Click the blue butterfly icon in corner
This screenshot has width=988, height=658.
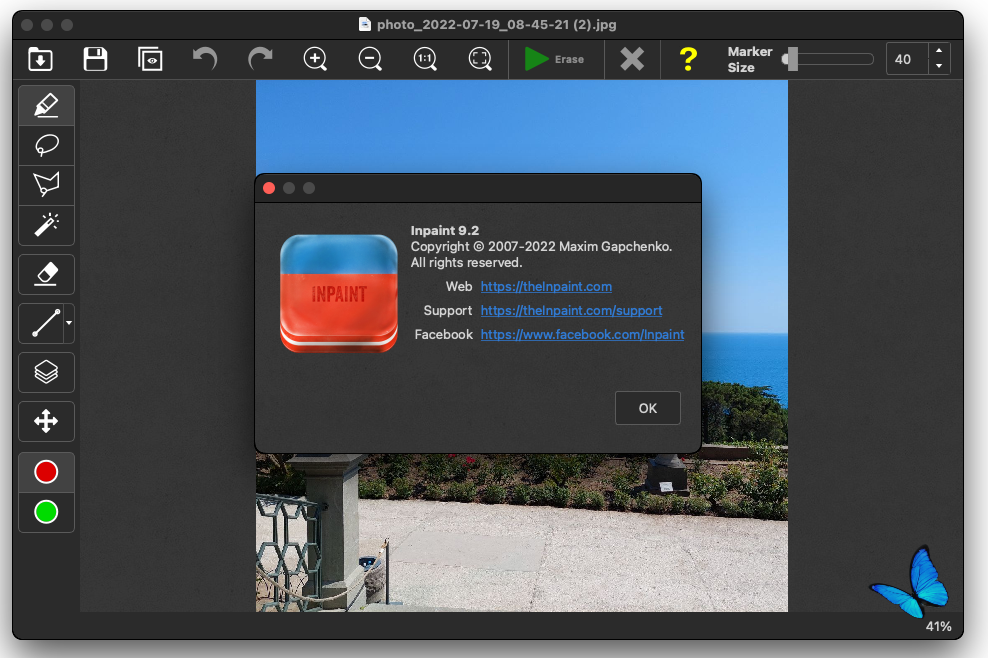[x=910, y=582]
